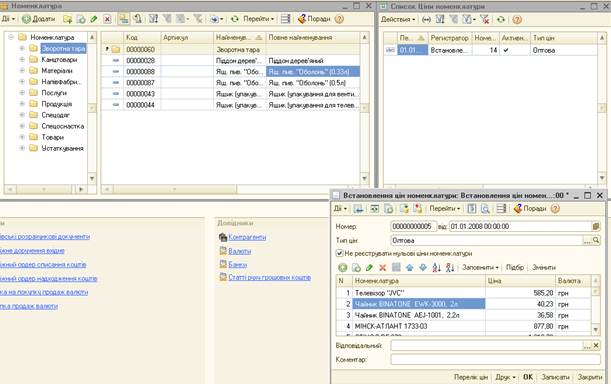Expand the Товари tree folder
The width and height of the screenshot is (611, 384).
(x=22, y=137)
